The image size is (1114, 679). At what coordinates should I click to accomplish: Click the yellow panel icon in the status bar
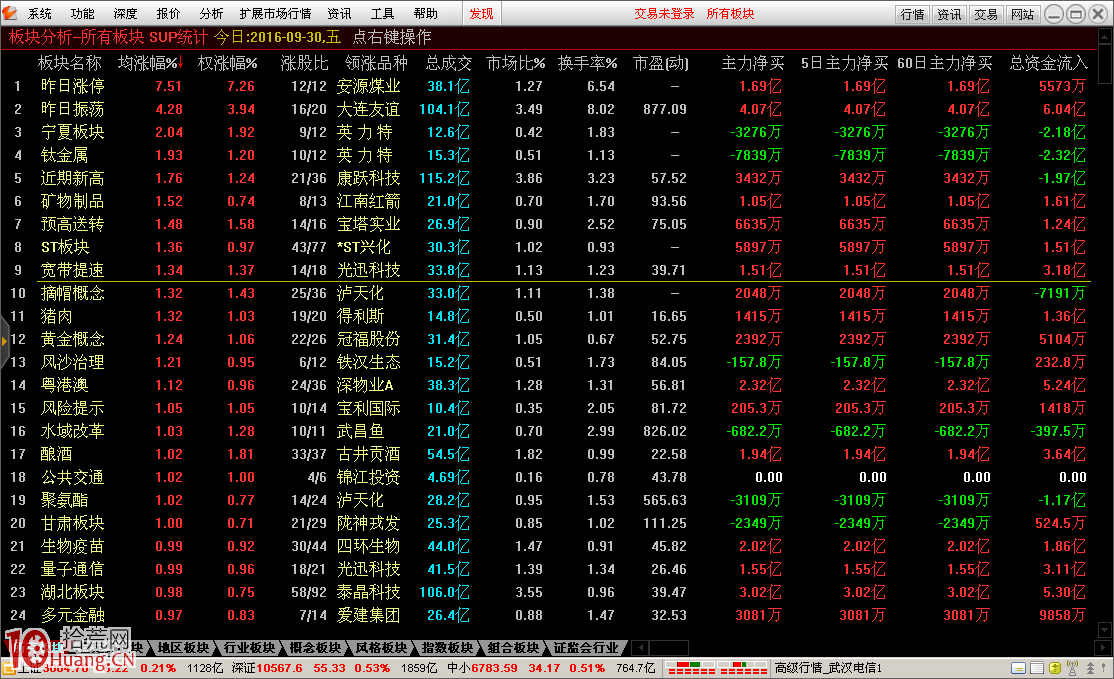(1017, 668)
